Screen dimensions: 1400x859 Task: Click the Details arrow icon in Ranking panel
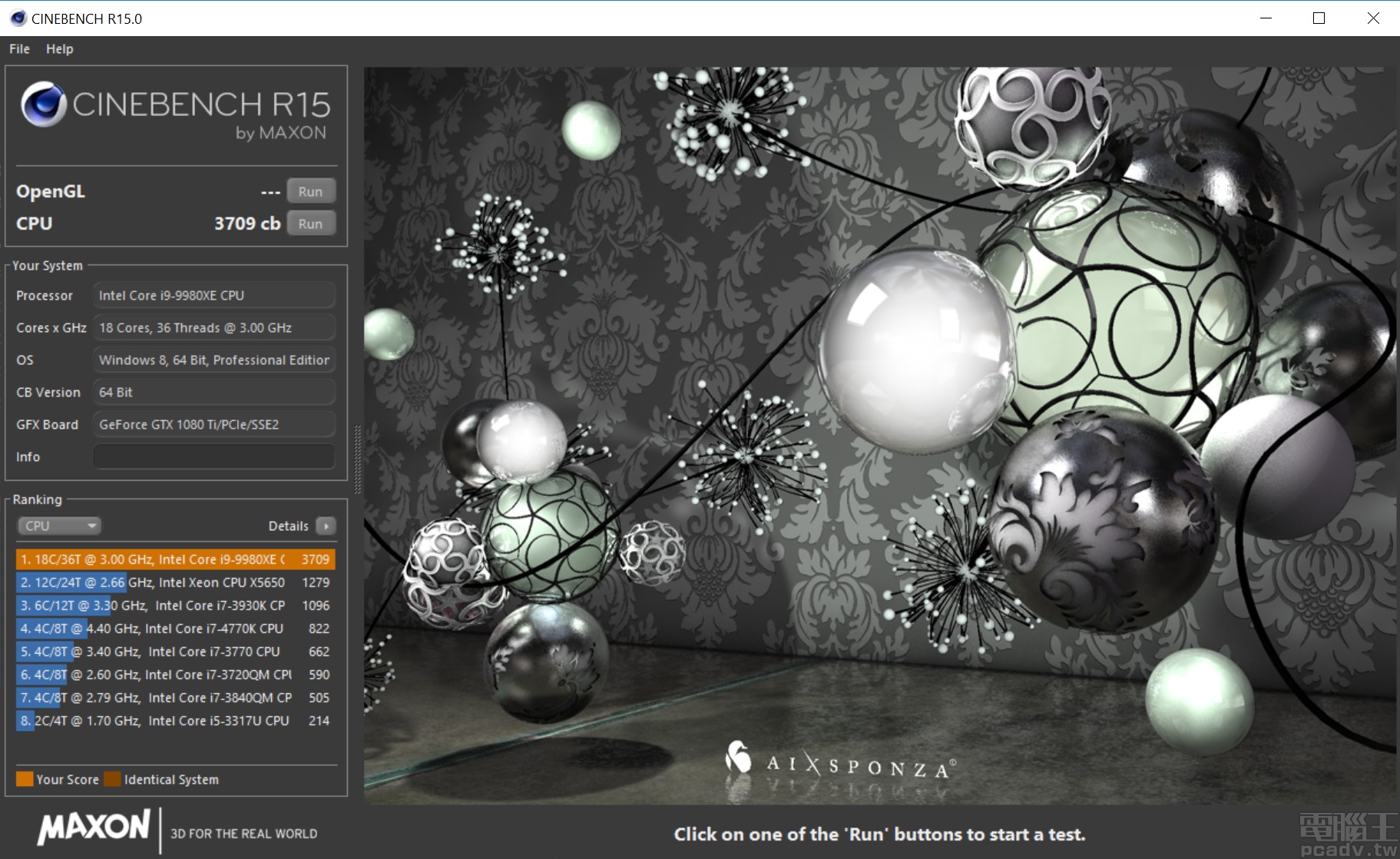326,526
